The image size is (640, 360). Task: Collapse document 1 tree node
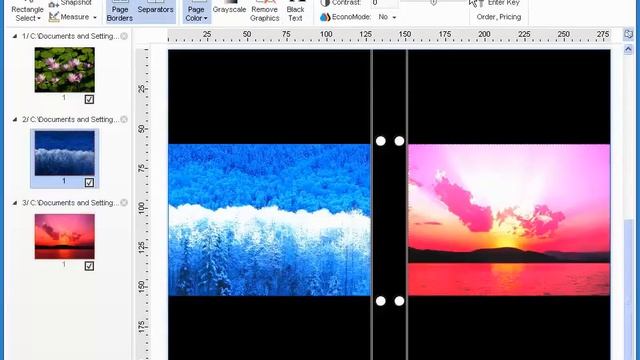pyautogui.click(x=15, y=36)
